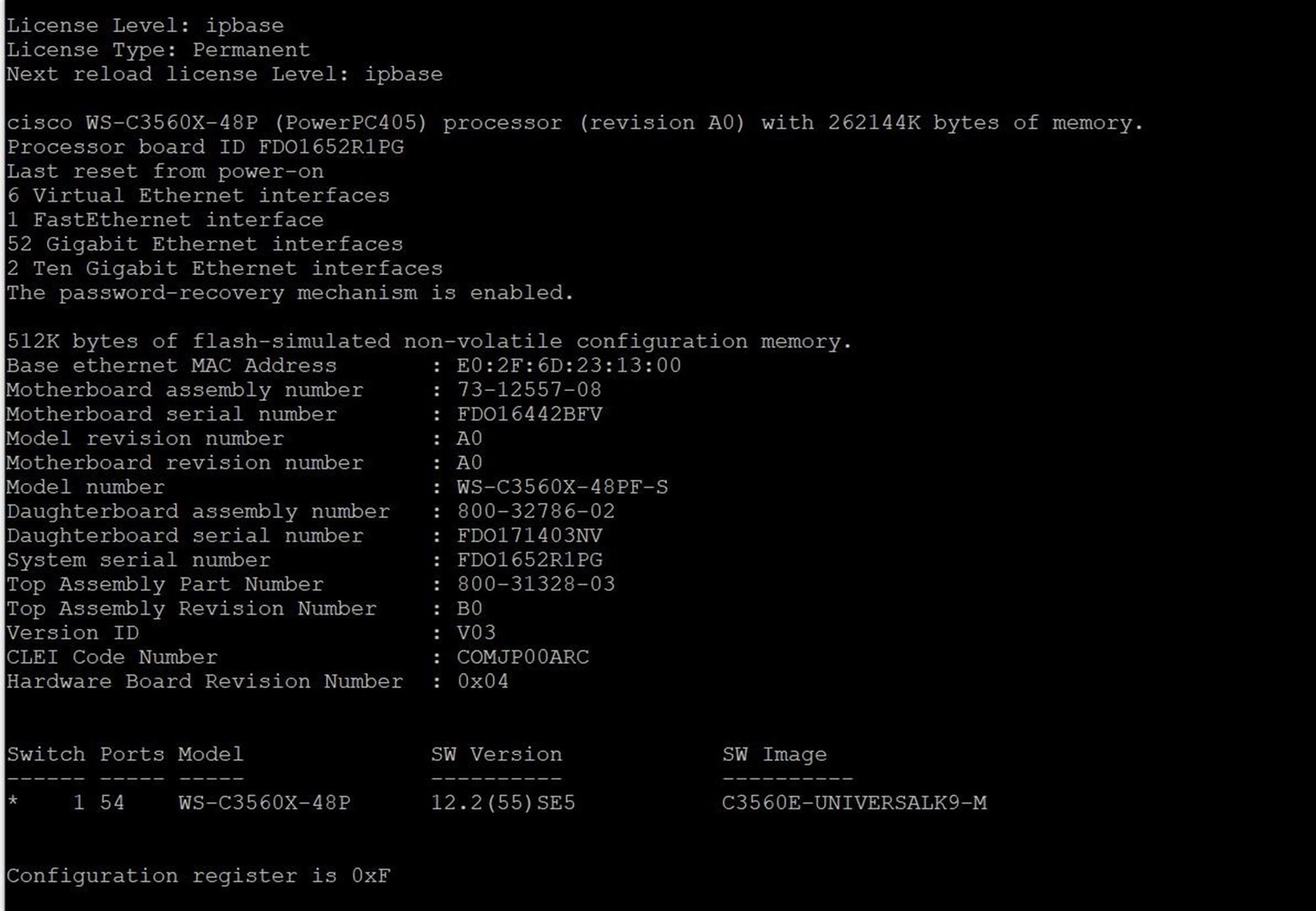Click the cisco WS-C3560X-48P processor line

point(575,123)
